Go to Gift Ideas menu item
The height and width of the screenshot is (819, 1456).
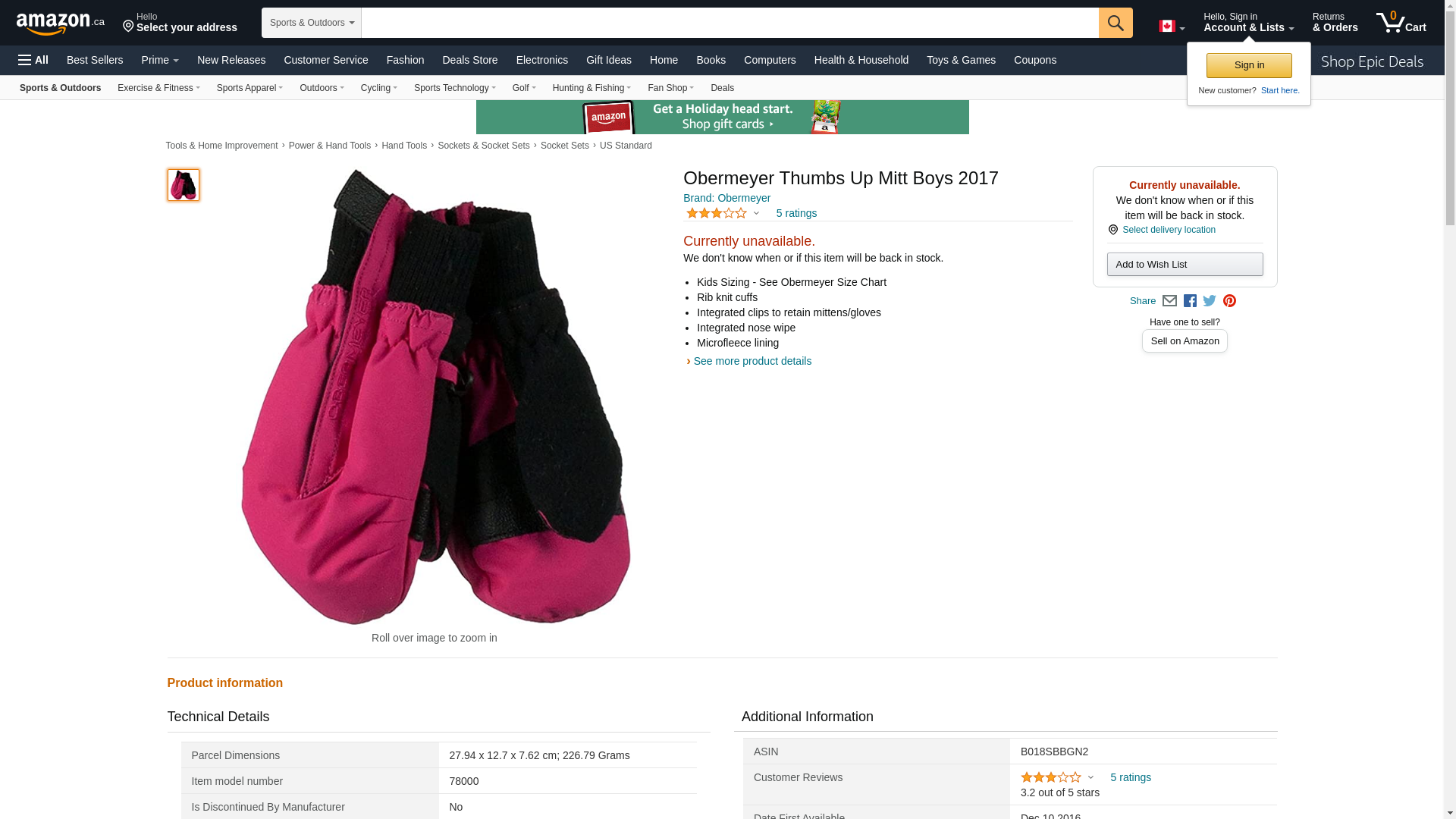[608, 60]
